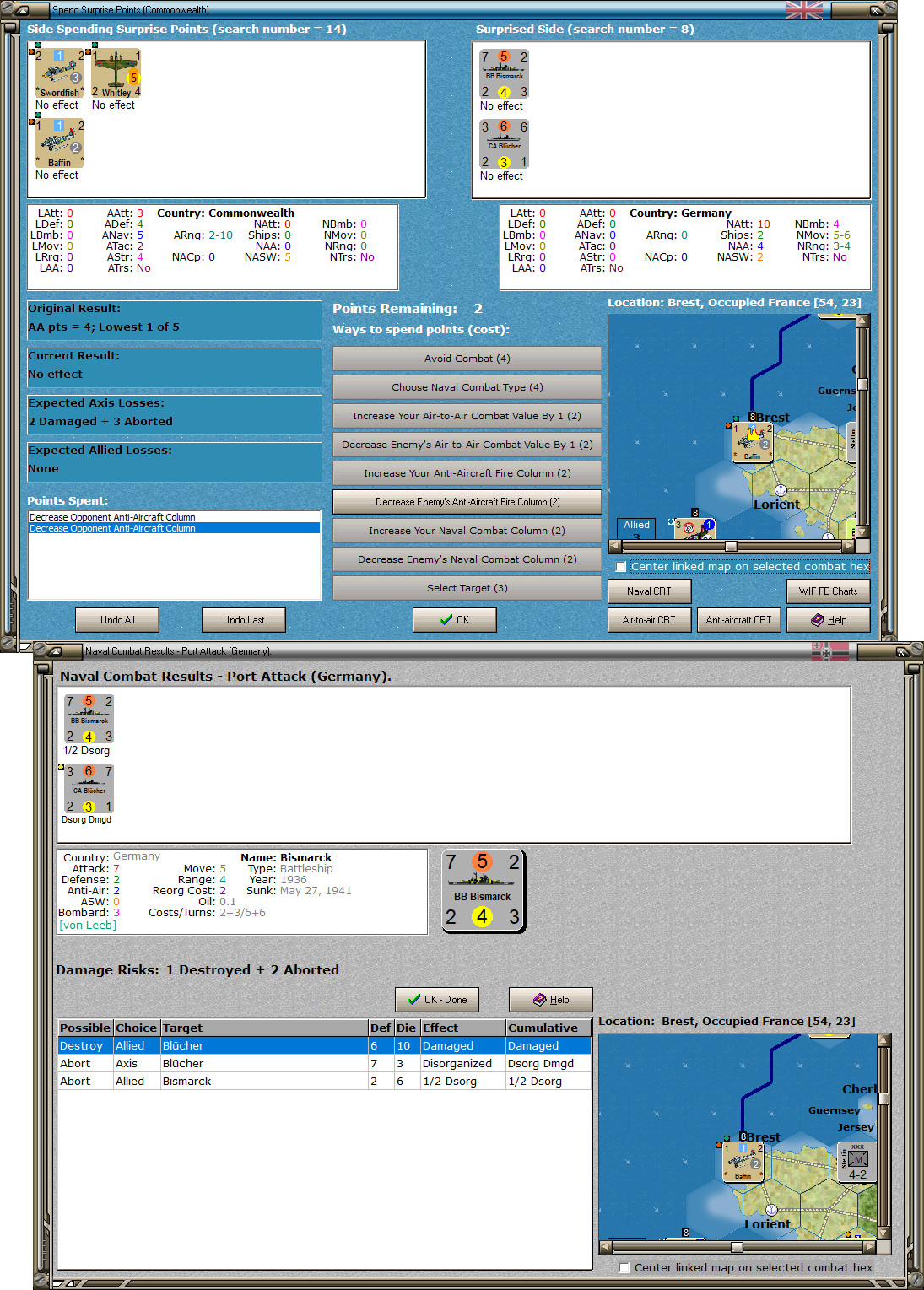Click the Cumulative column header
This screenshot has height=1290, width=924.
[548, 1028]
